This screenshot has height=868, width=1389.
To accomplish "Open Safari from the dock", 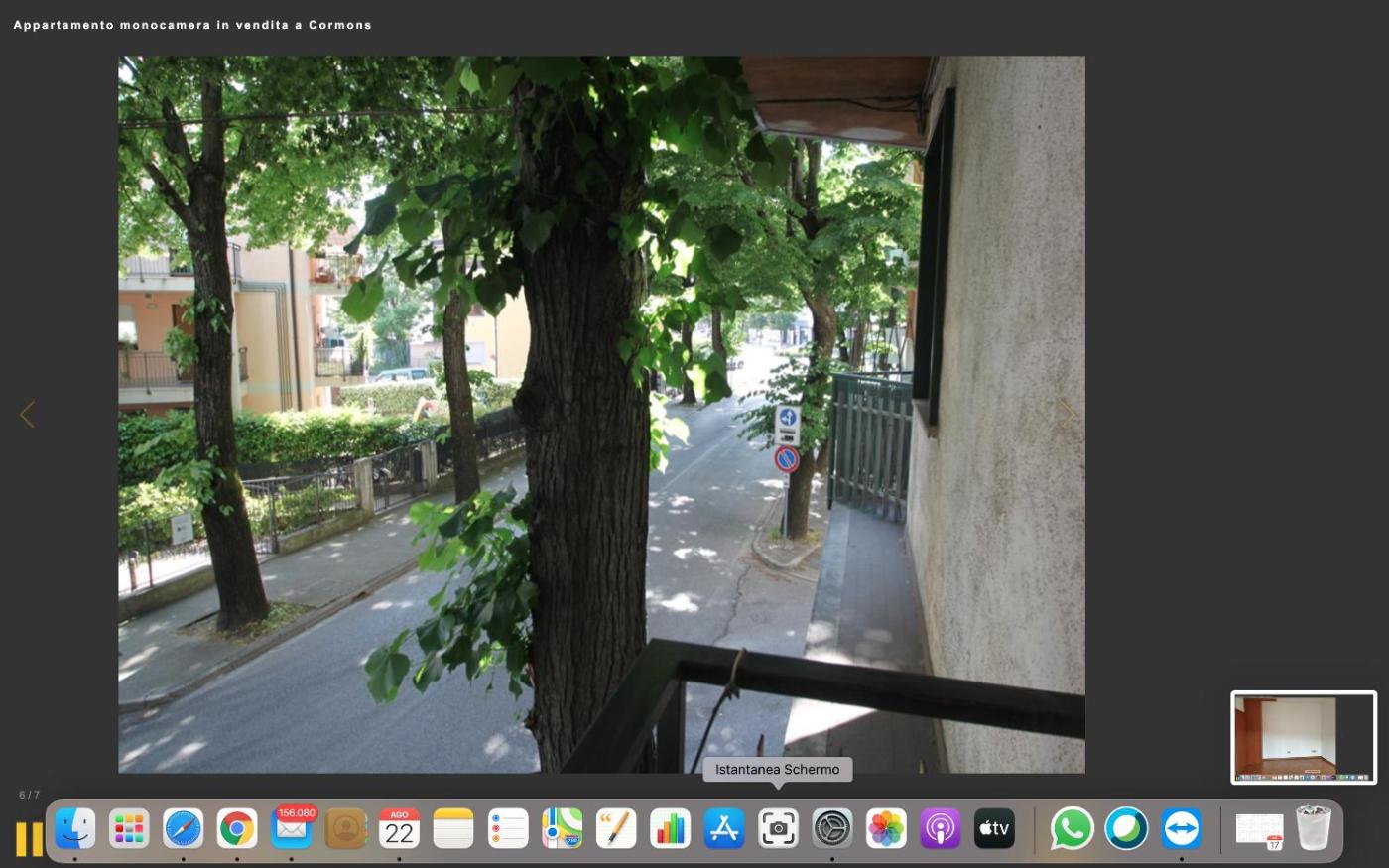I will [x=184, y=829].
